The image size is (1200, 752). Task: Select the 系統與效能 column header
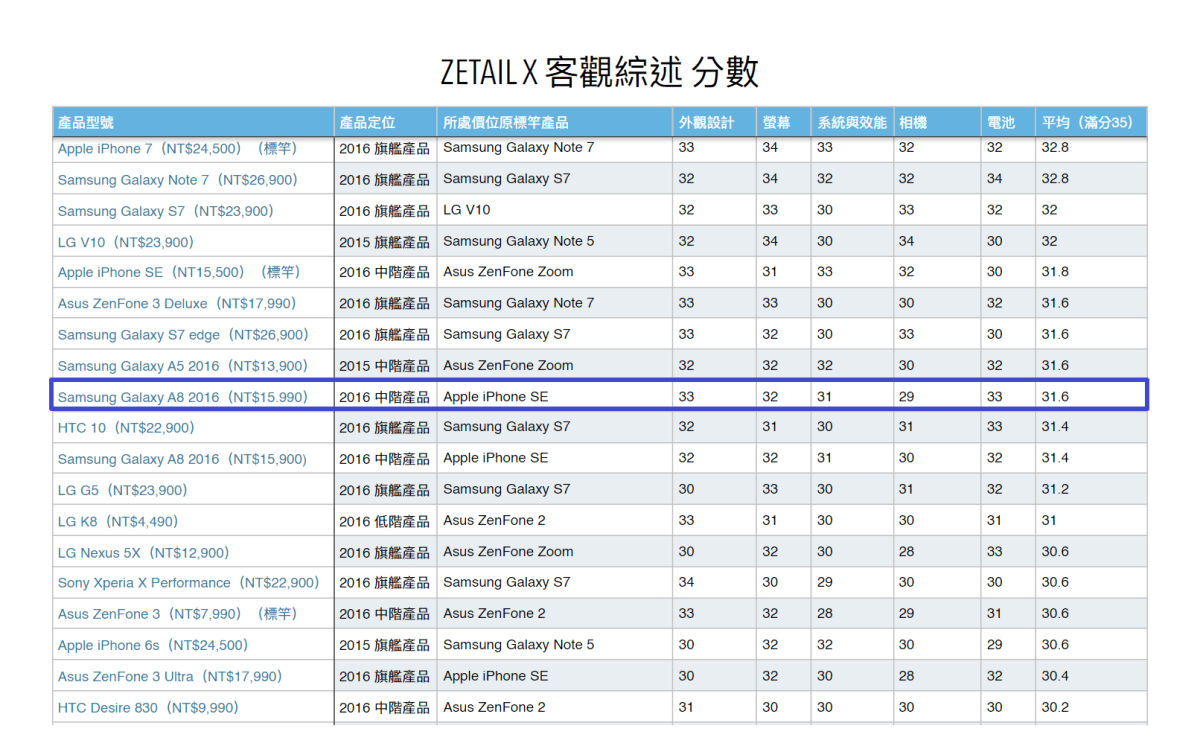coord(852,122)
